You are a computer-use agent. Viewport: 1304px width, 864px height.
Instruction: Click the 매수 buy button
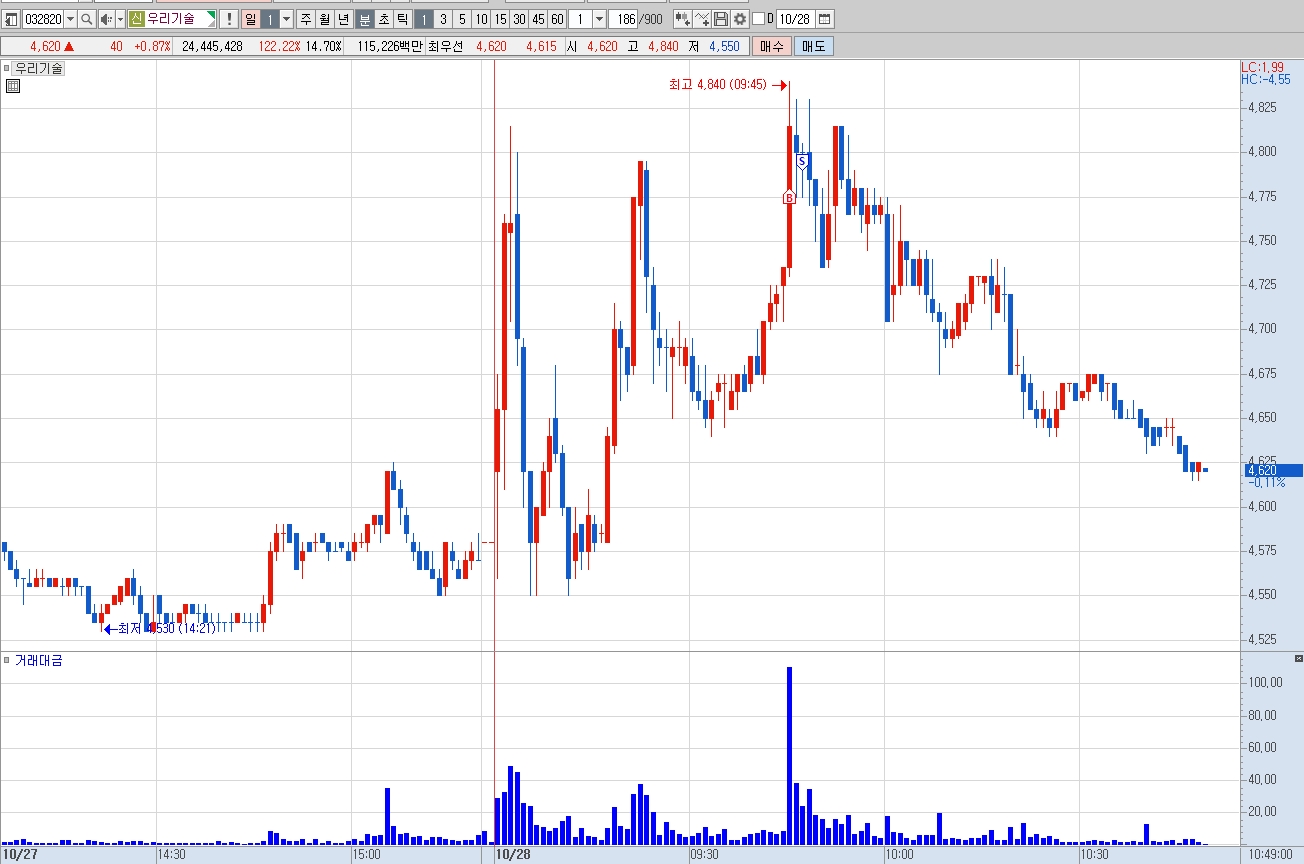(x=772, y=46)
